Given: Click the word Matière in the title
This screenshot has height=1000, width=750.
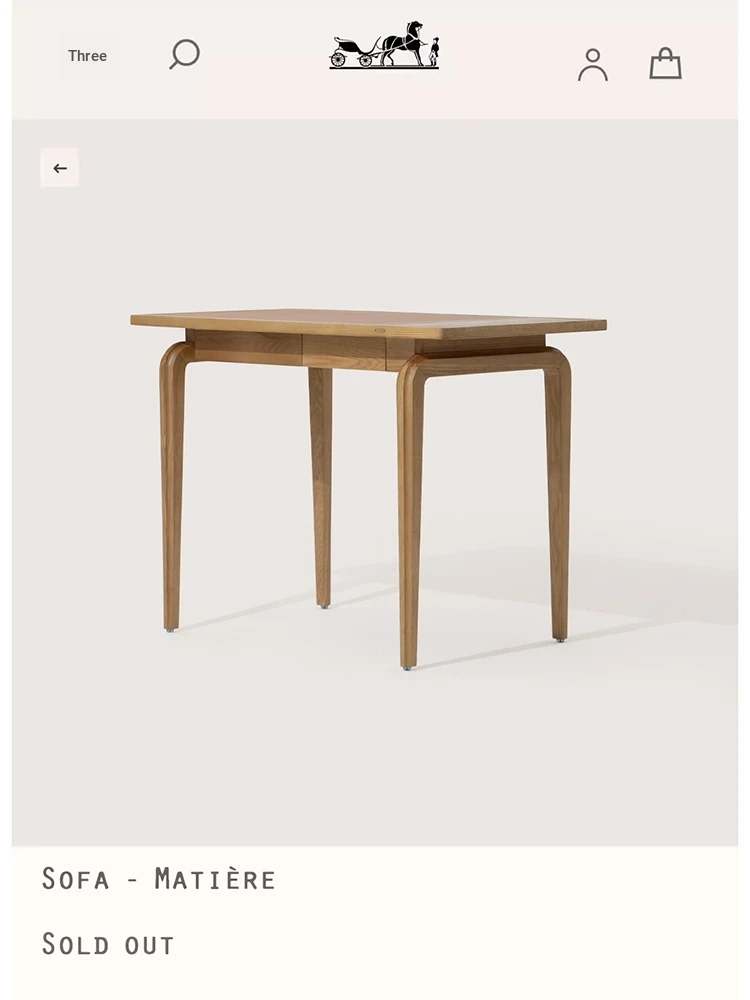Looking at the screenshot, I should tap(215, 879).
